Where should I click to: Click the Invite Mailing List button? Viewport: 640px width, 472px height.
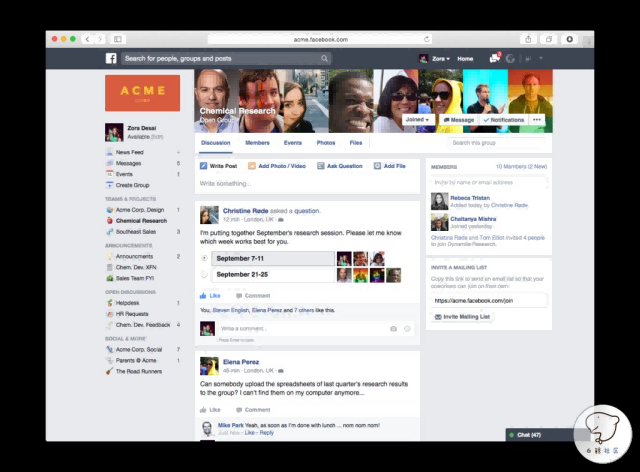click(x=463, y=317)
